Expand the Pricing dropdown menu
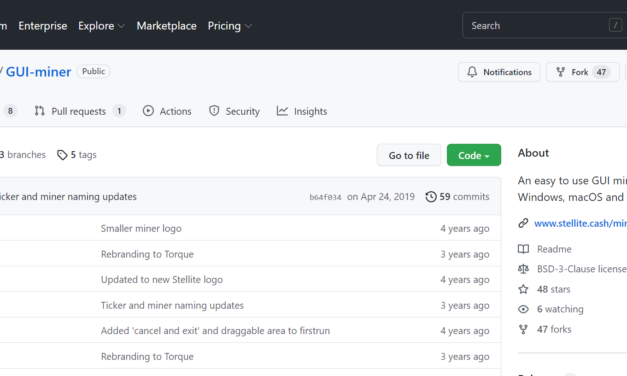 pyautogui.click(x=230, y=26)
